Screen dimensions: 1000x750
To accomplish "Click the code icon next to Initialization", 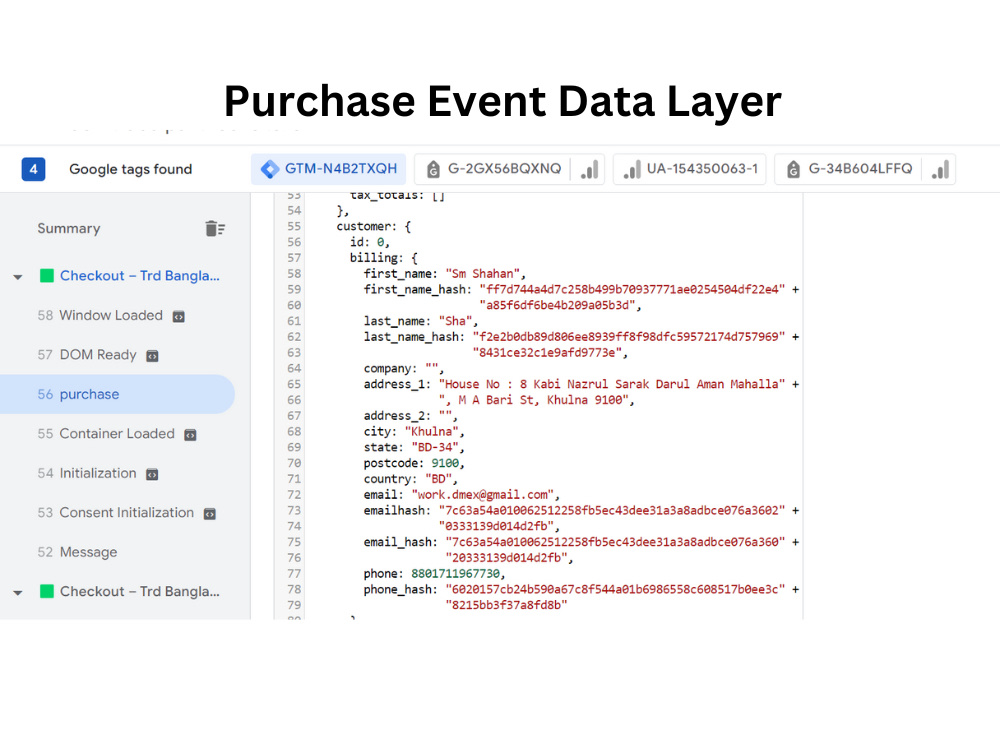I will coord(152,474).
